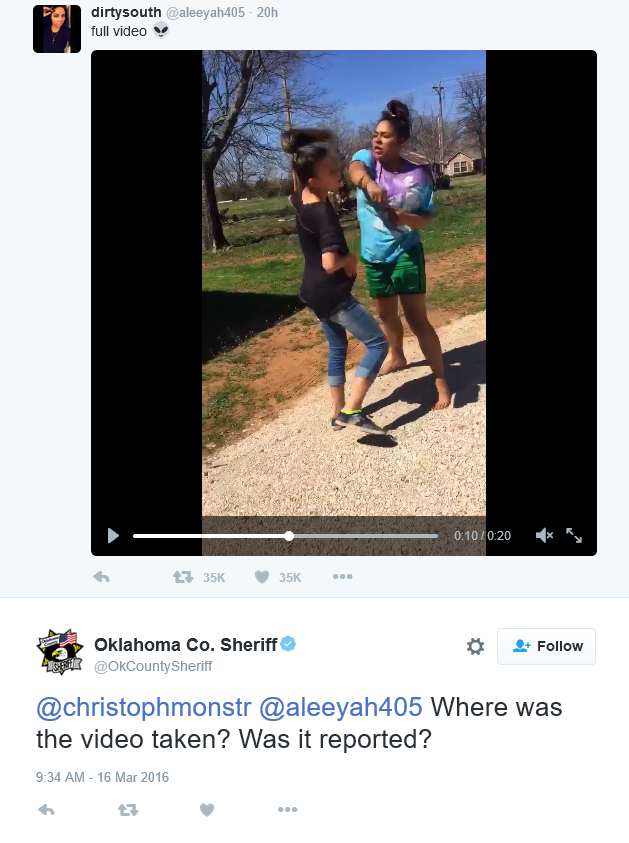
Task: Retweet the Oklahoma Co. Sheriff tweet
Action: (x=128, y=810)
